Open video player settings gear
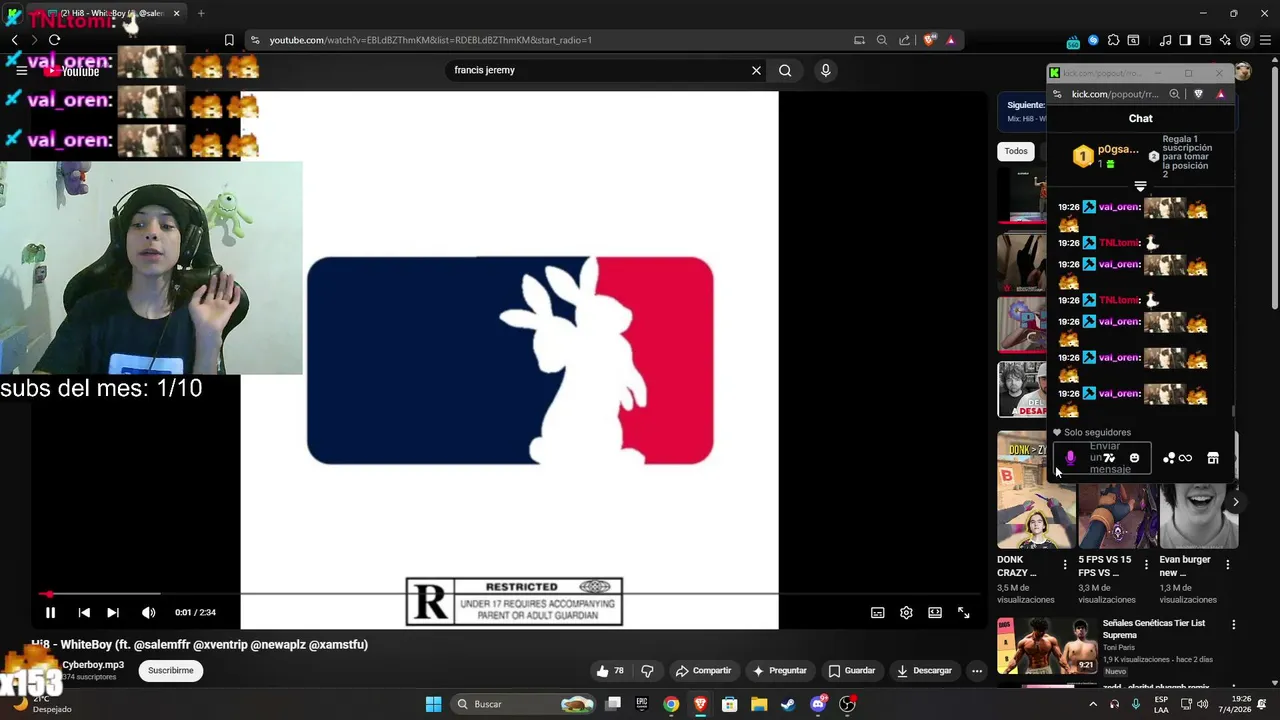 click(906, 613)
